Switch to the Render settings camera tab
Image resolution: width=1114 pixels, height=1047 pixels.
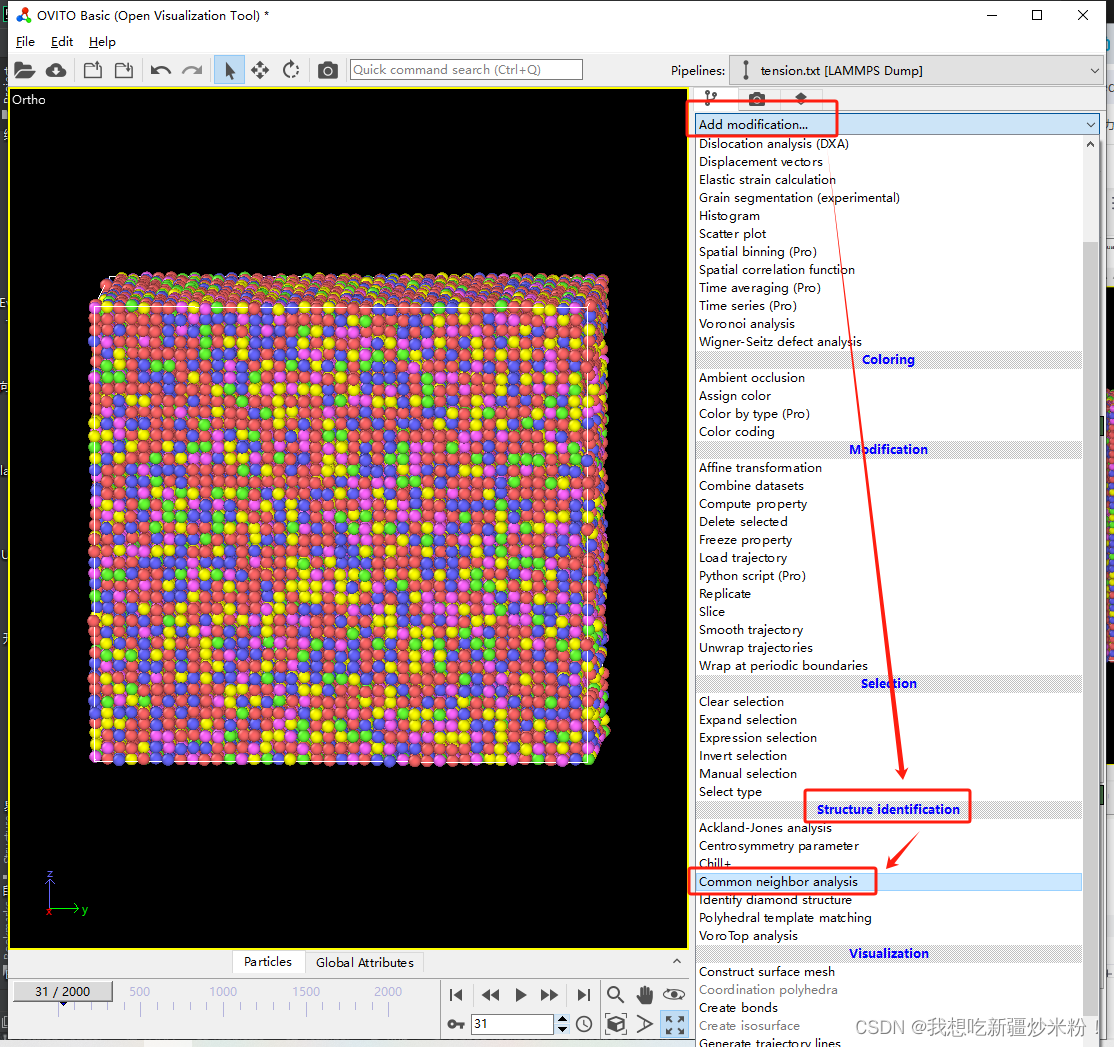click(757, 98)
